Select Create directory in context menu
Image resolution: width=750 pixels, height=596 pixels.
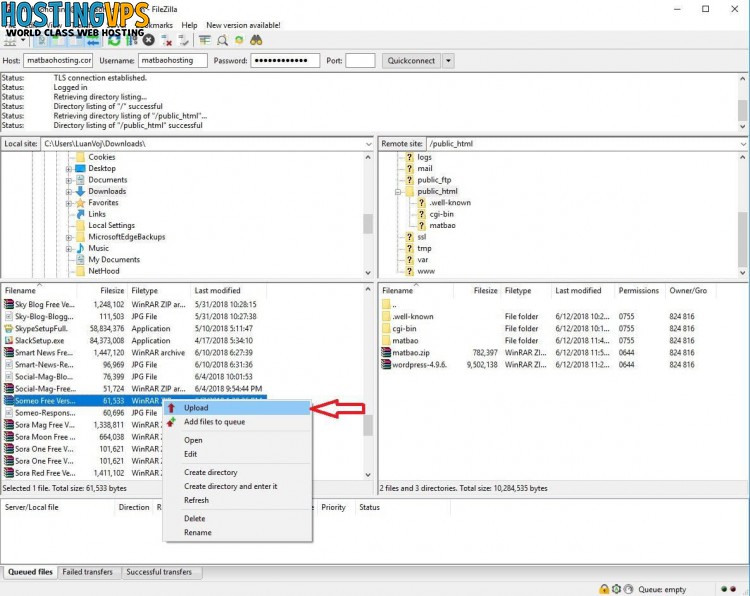pos(237,472)
